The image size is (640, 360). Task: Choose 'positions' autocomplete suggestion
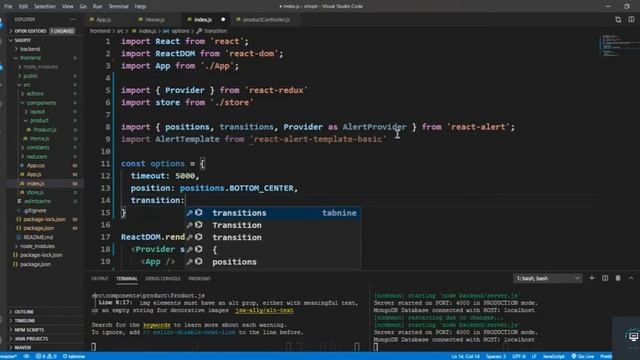tap(273, 262)
